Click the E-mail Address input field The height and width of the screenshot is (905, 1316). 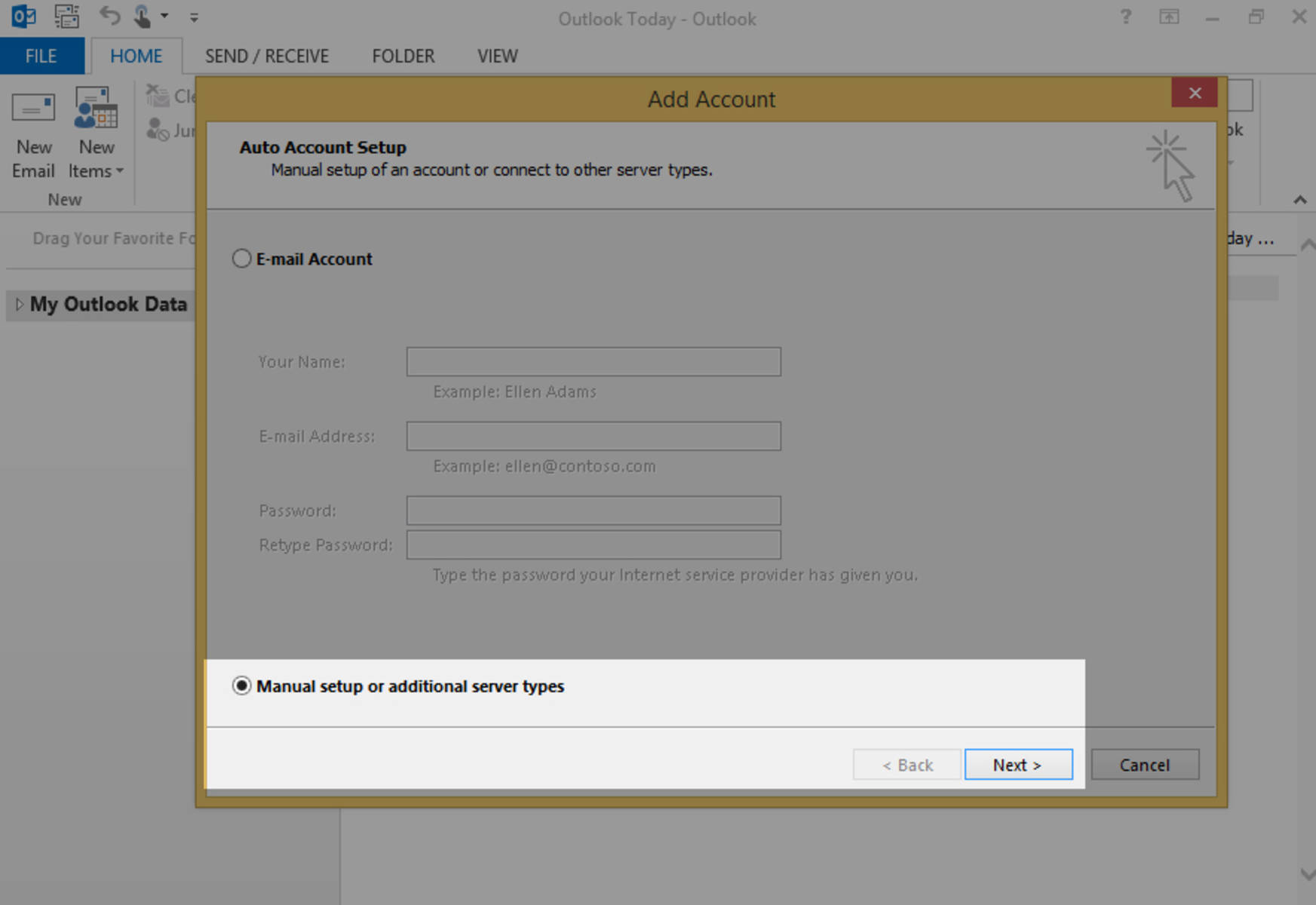594,436
